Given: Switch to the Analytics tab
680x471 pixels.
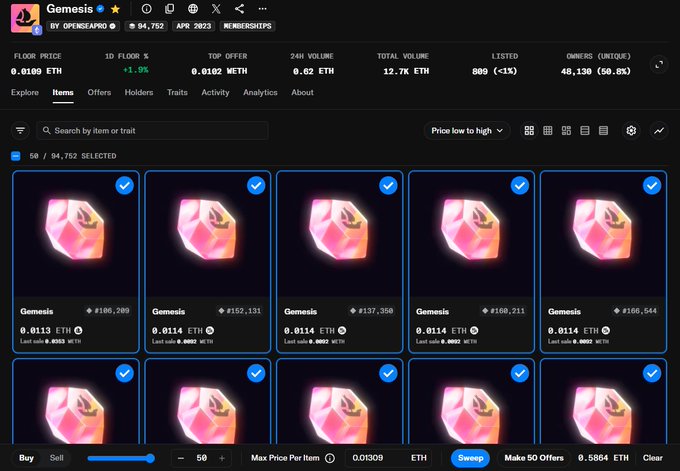Looking at the screenshot, I should click(x=260, y=92).
